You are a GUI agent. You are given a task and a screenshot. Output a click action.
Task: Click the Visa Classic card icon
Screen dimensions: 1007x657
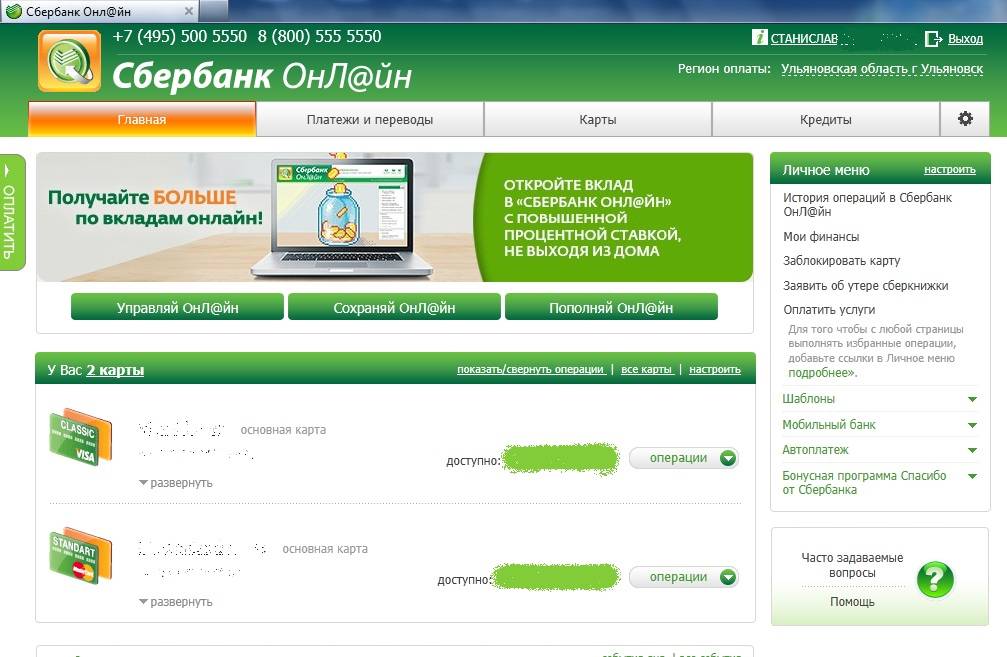click(x=81, y=437)
